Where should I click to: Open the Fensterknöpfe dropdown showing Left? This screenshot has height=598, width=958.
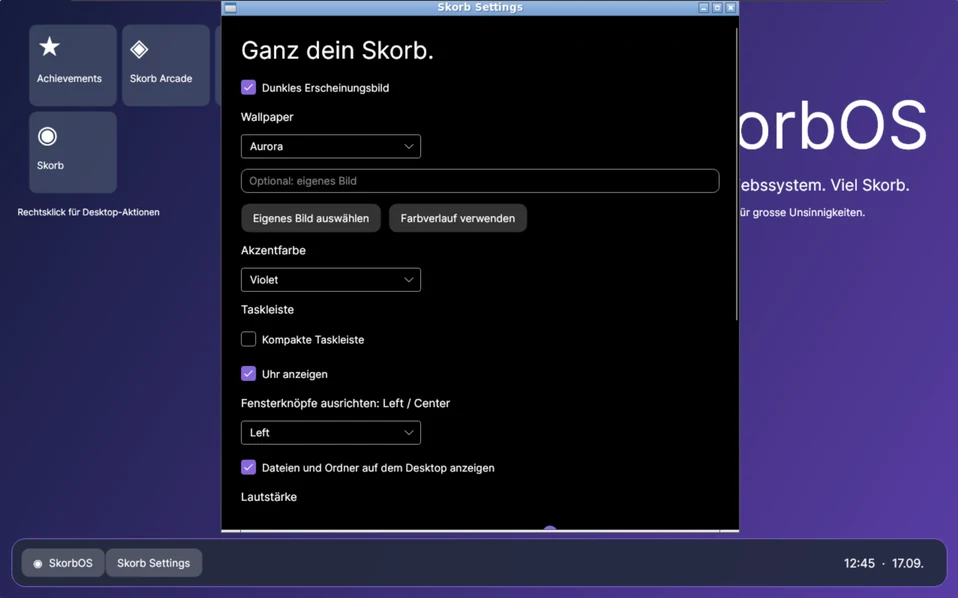point(331,432)
